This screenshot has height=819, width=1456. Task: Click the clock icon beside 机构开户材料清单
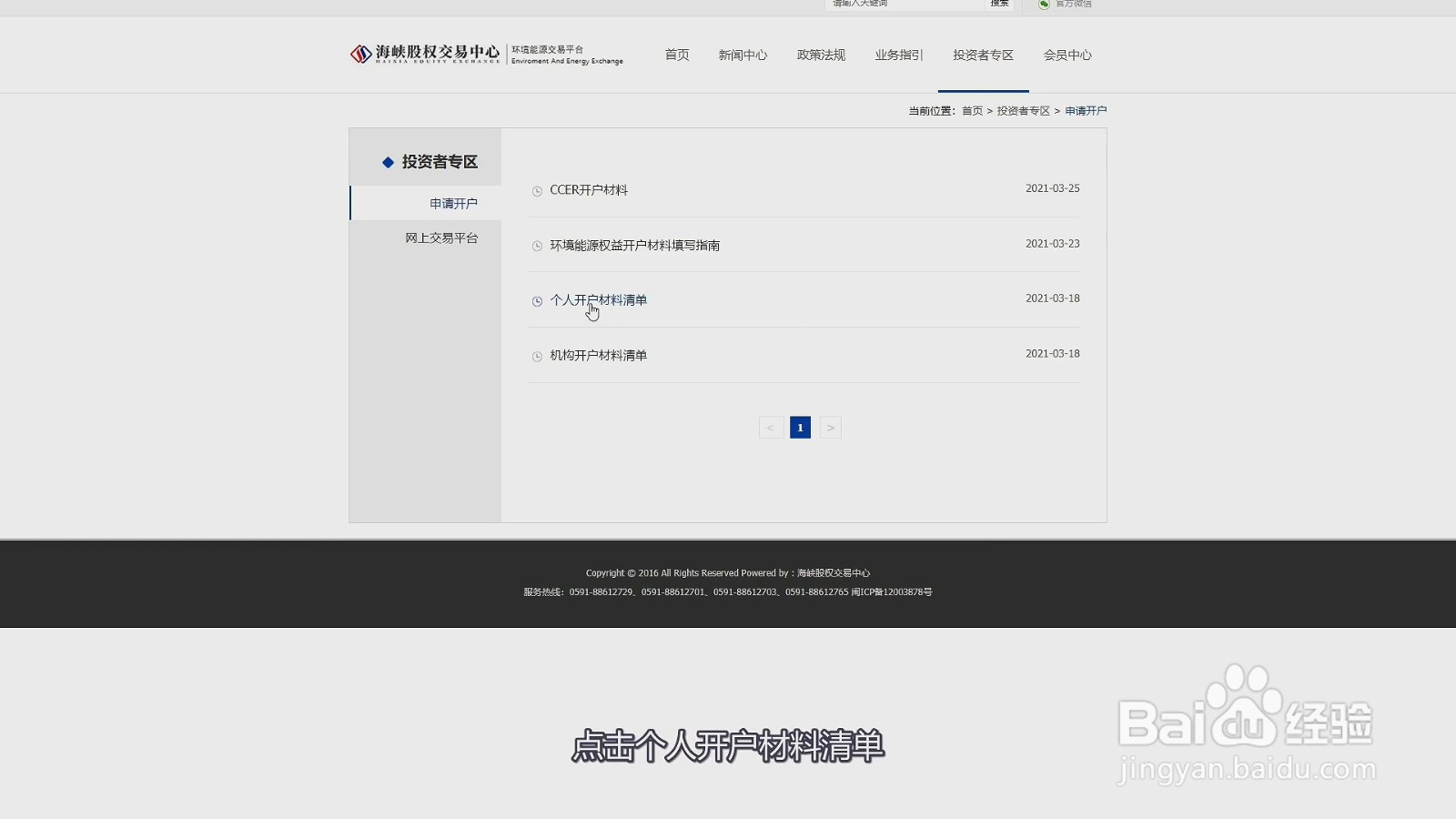coord(537,357)
